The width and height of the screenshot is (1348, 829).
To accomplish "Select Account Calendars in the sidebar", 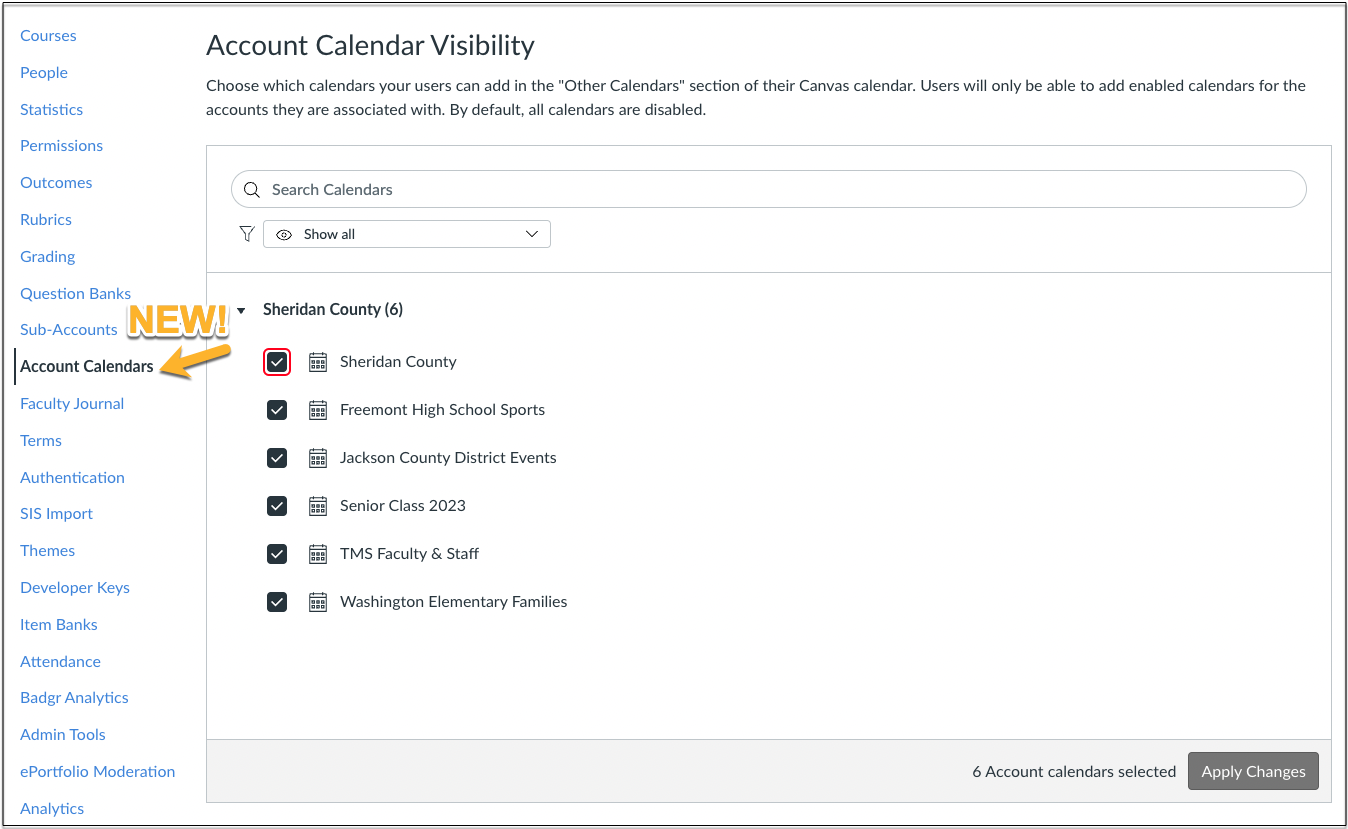I will 86,366.
